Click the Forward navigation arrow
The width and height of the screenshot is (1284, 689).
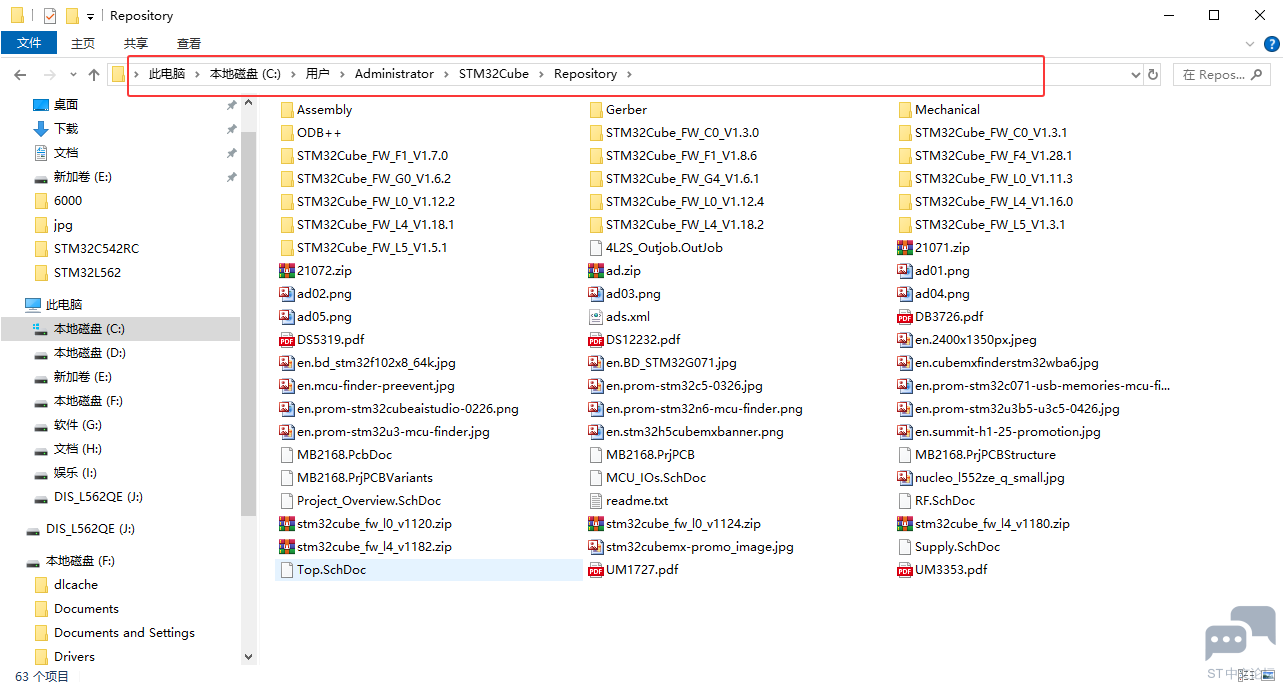tap(49, 74)
